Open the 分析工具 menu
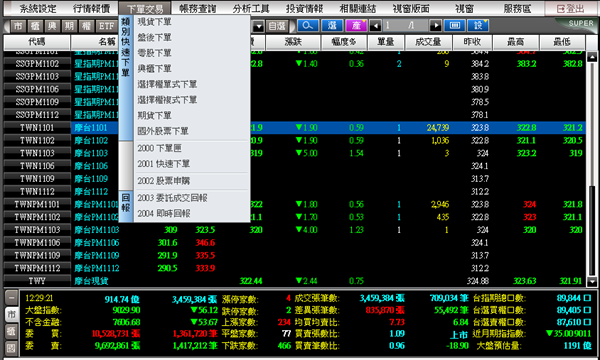This screenshot has height=360, width=600. coord(251,8)
